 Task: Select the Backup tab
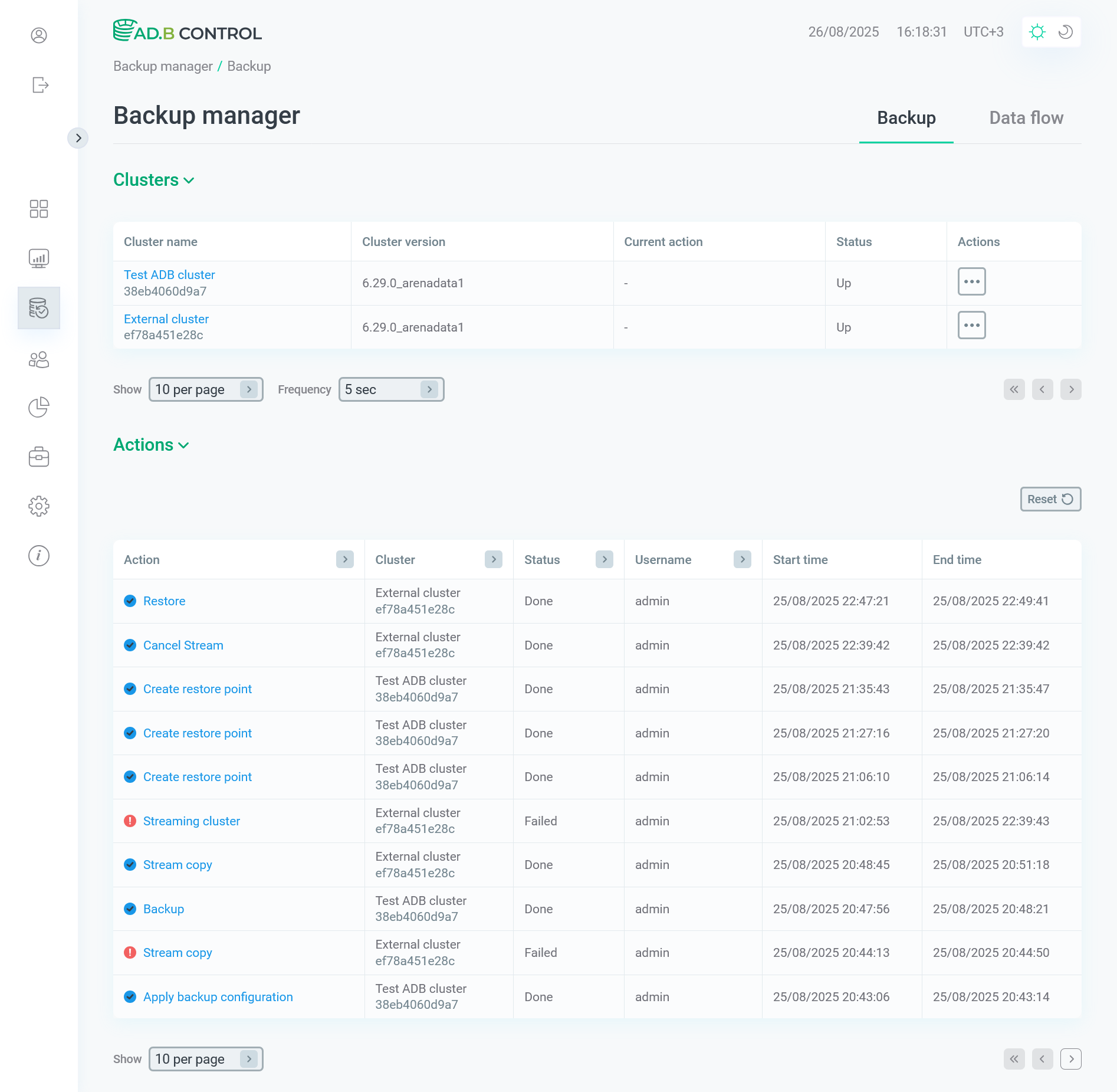click(x=906, y=117)
